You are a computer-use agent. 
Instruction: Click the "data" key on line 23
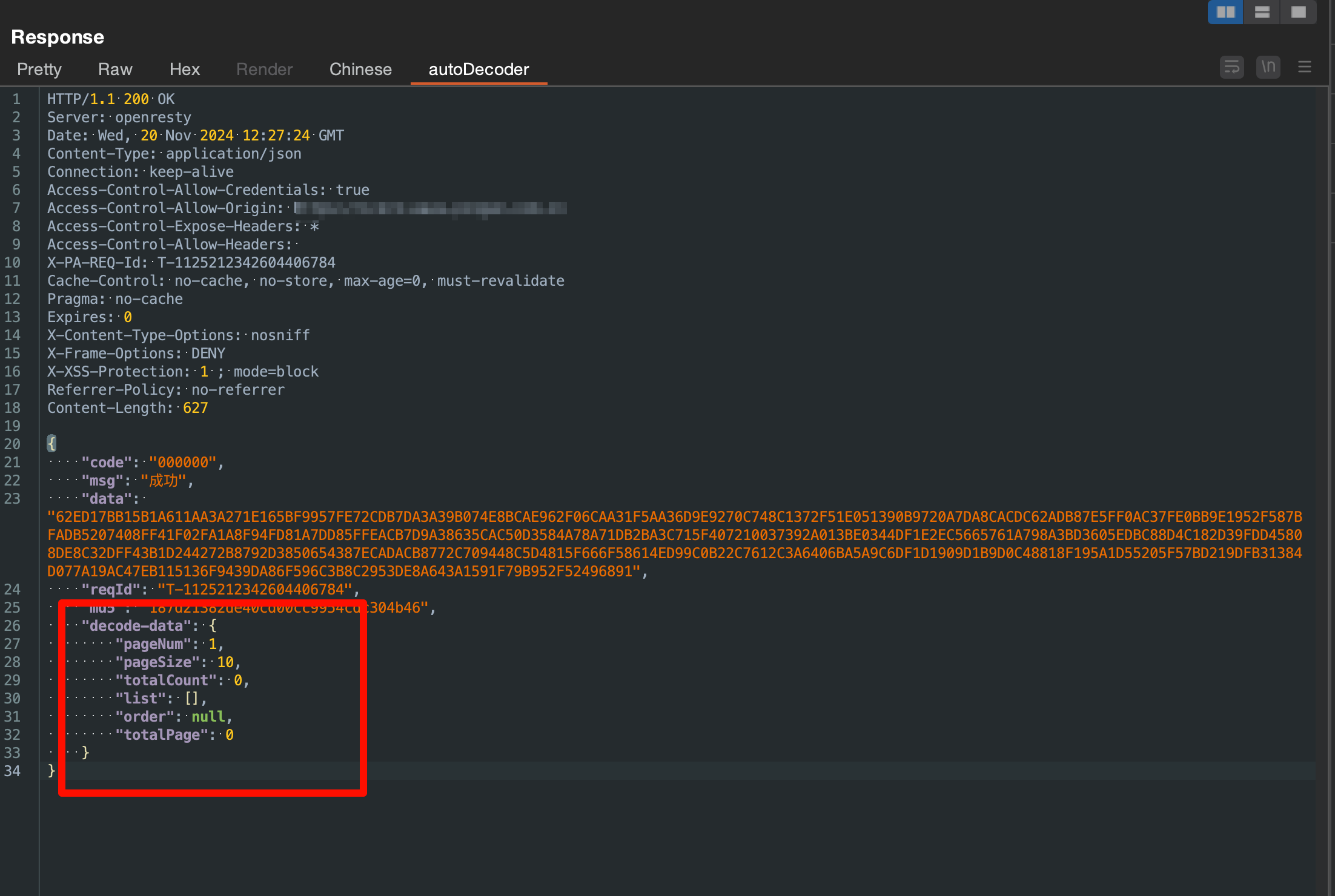click(107, 498)
